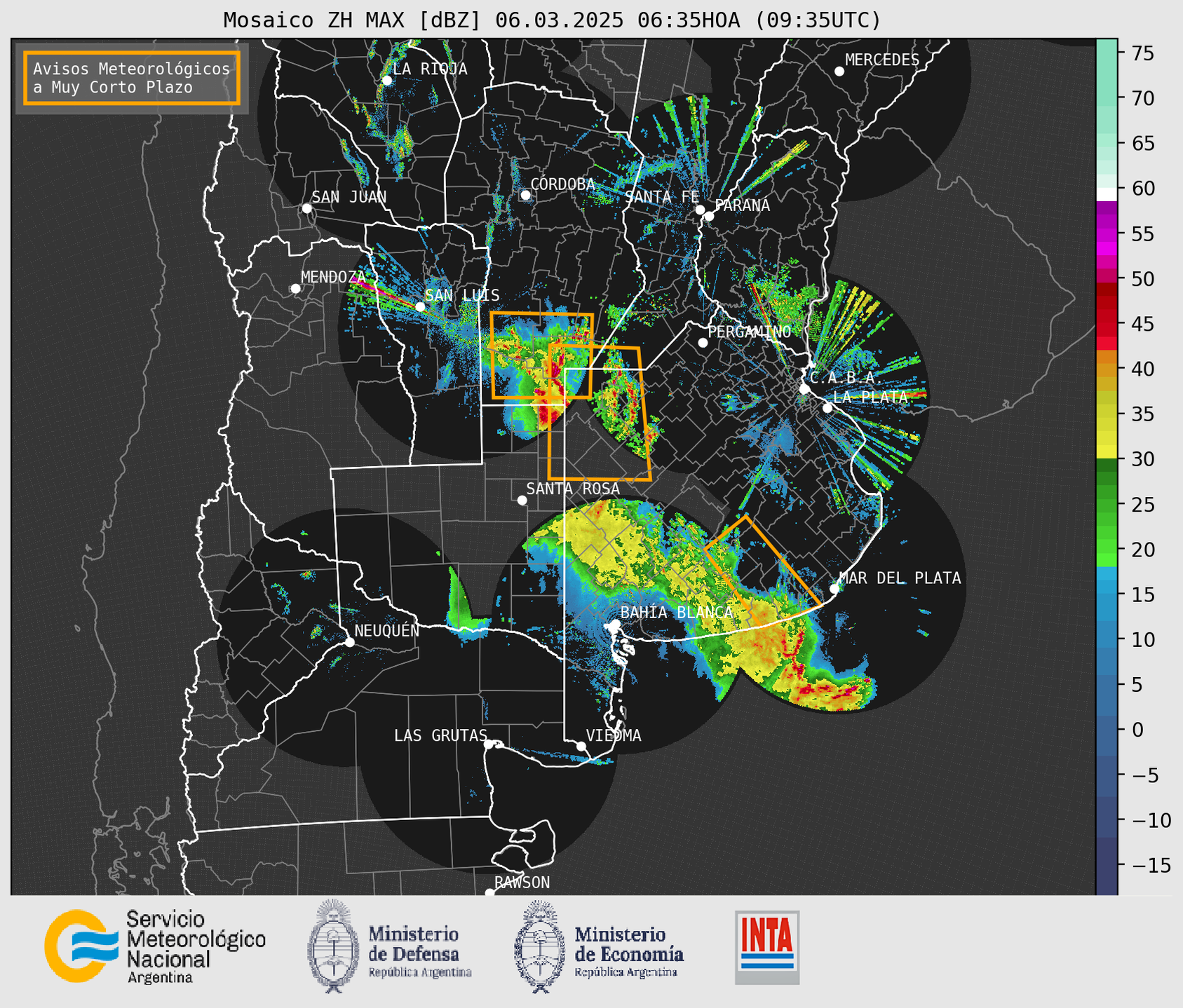The width and height of the screenshot is (1183, 1008).
Task: Select the SAN LUIS city marker
Action: click(420, 306)
